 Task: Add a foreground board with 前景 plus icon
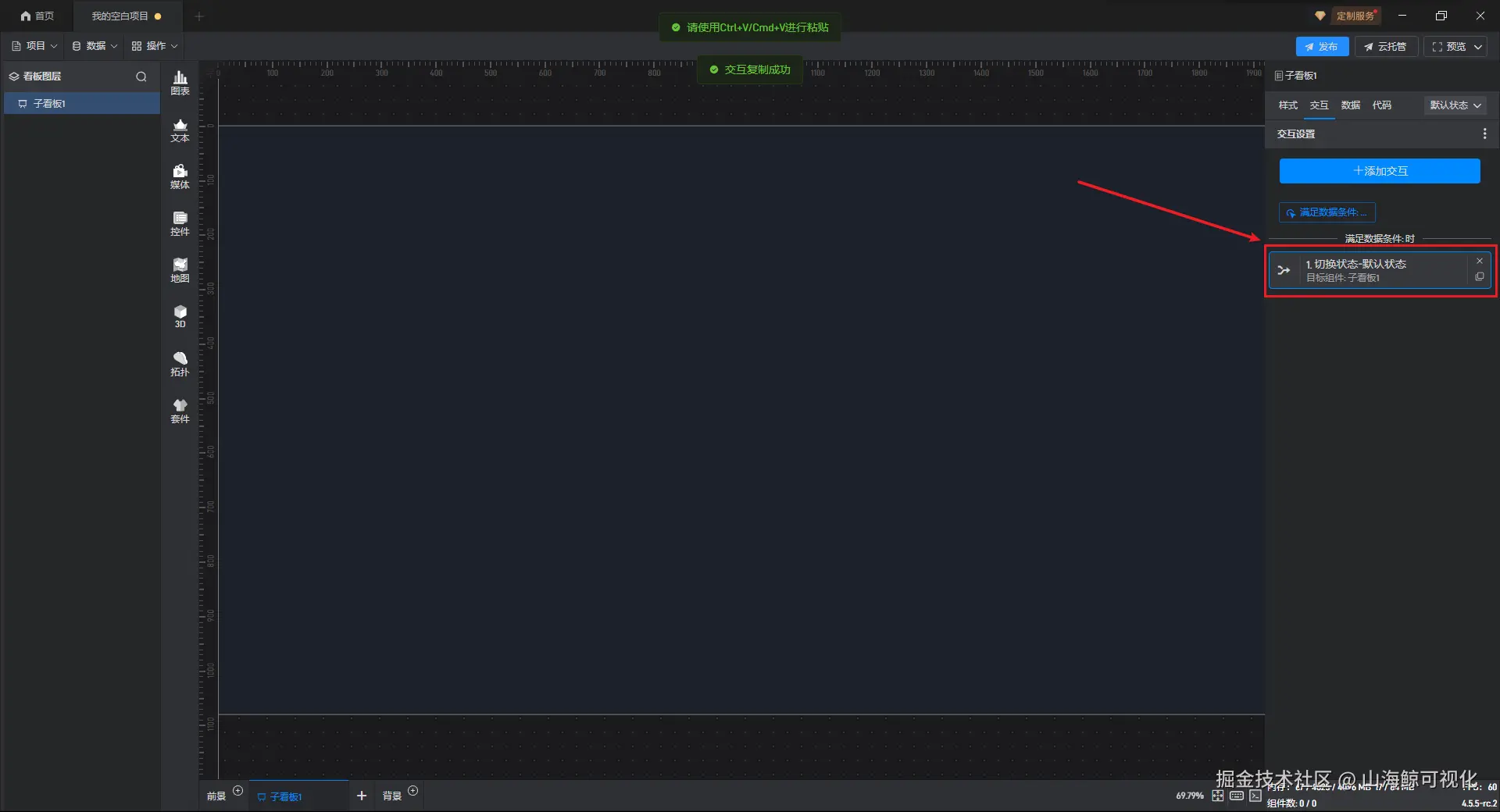238,791
